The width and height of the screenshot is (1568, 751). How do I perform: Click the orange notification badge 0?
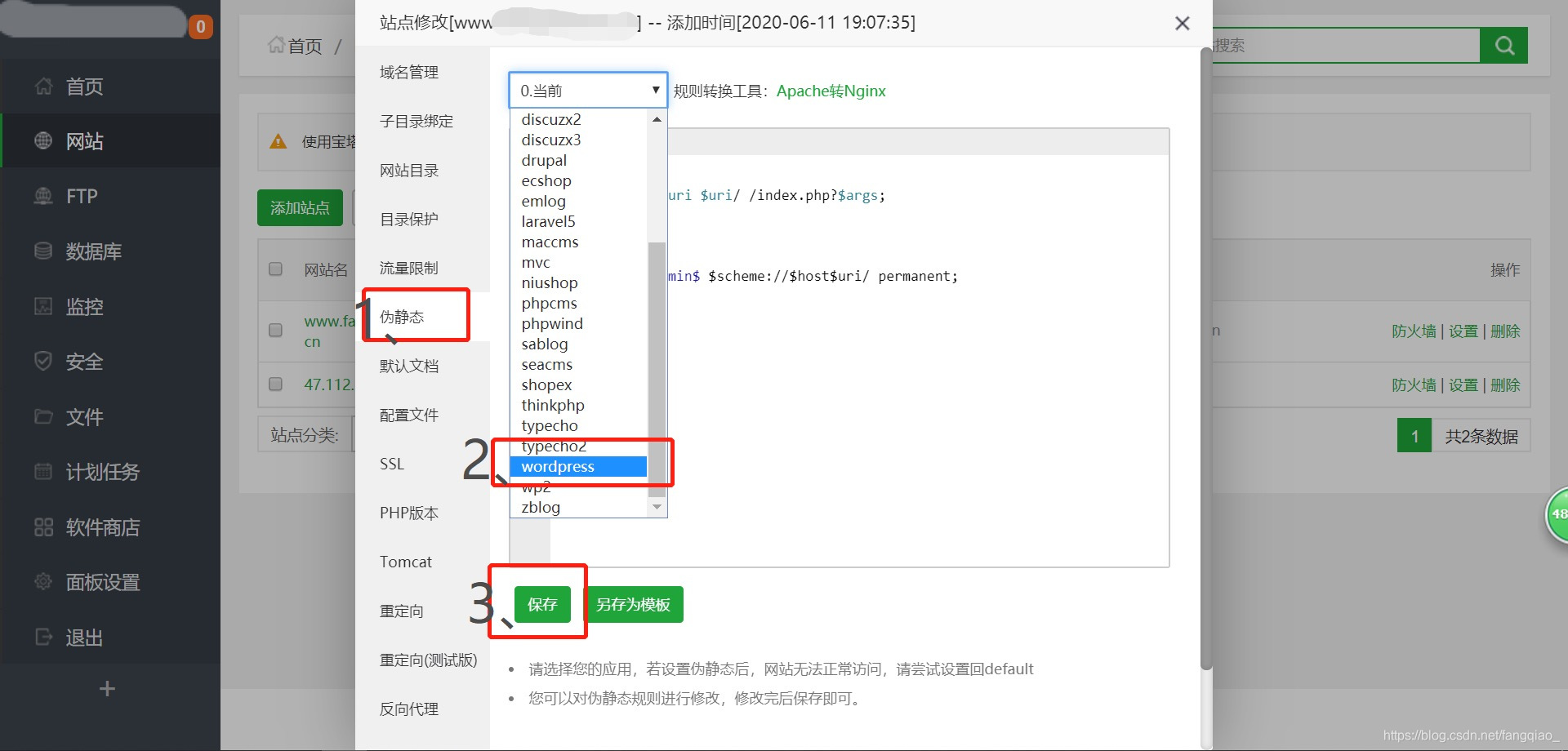coord(201,27)
